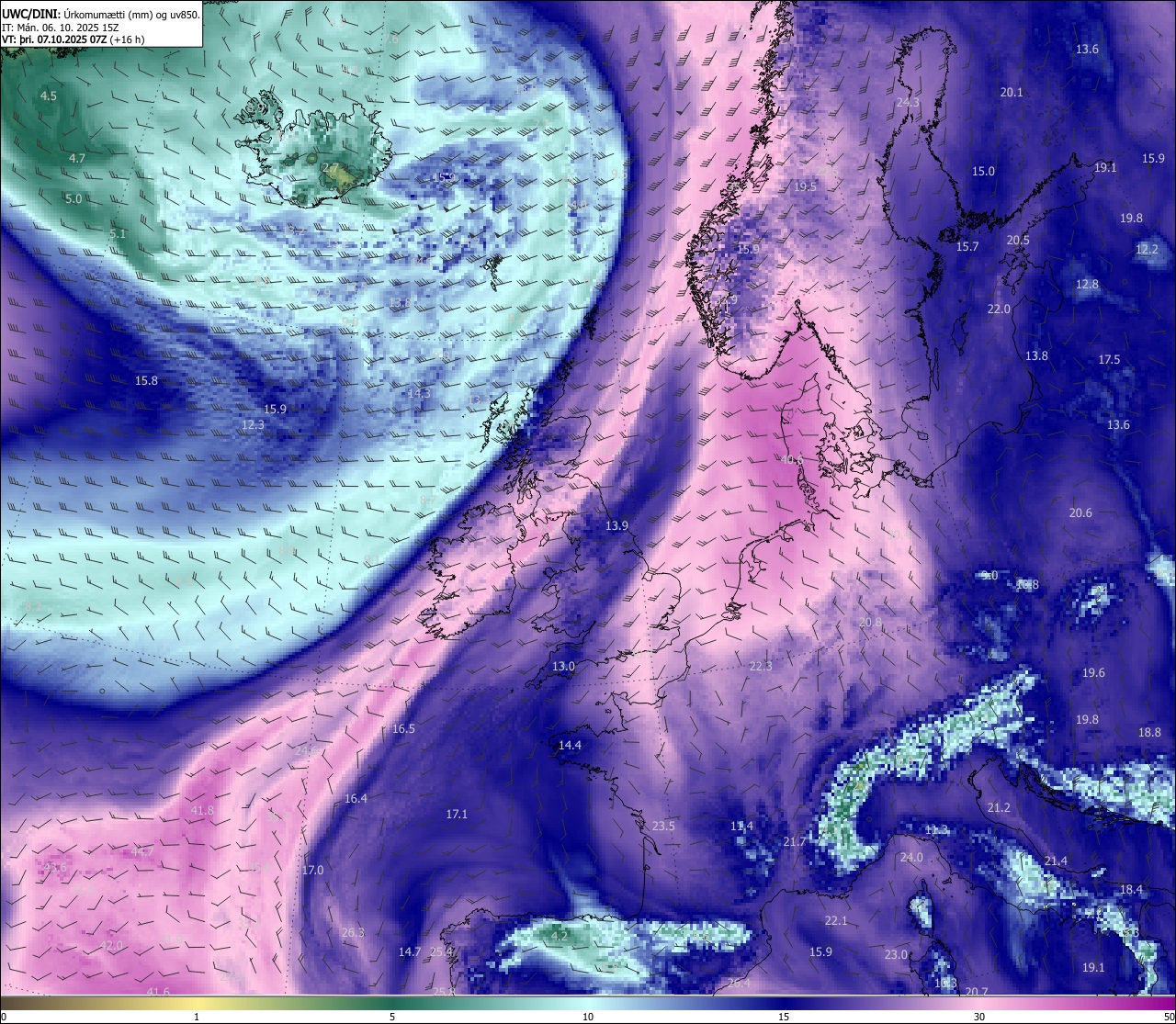
Task: Click the map value 15.8
Action: pos(147,380)
